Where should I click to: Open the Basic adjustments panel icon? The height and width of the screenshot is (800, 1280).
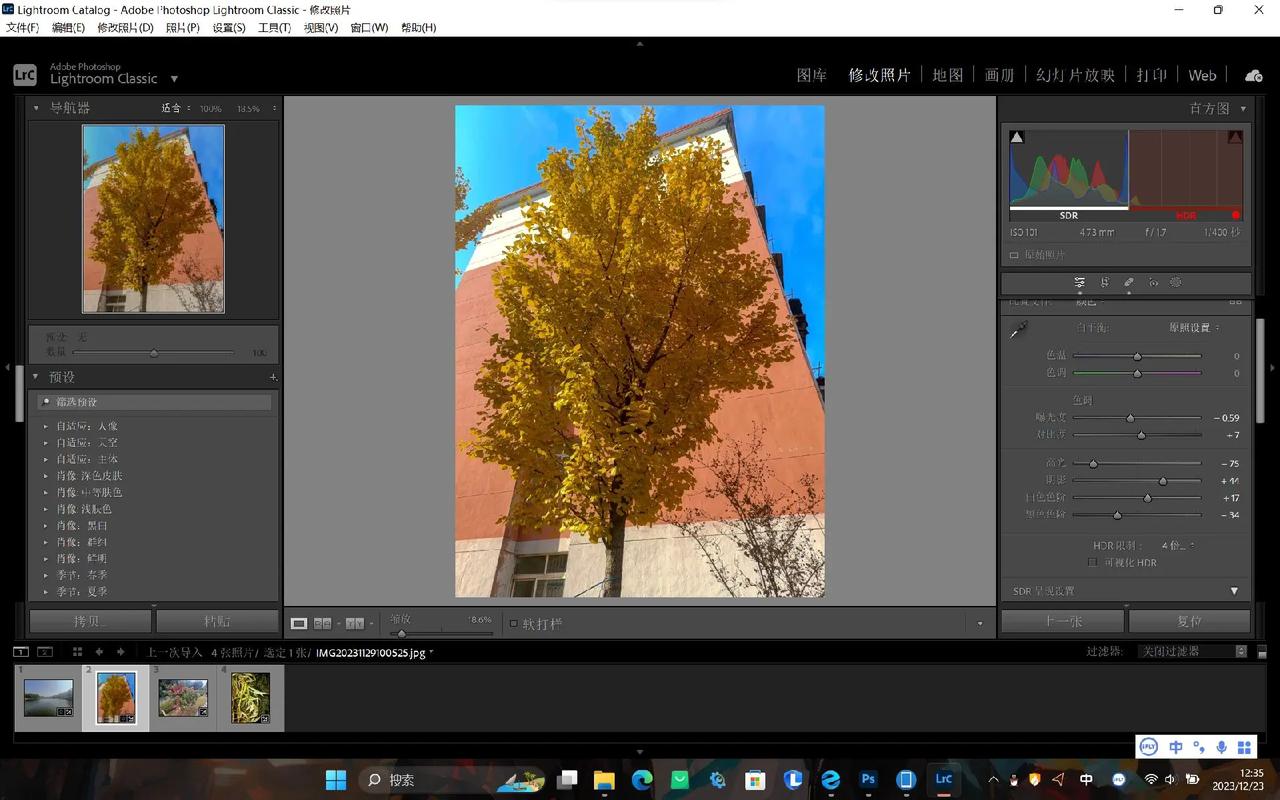tap(1080, 282)
